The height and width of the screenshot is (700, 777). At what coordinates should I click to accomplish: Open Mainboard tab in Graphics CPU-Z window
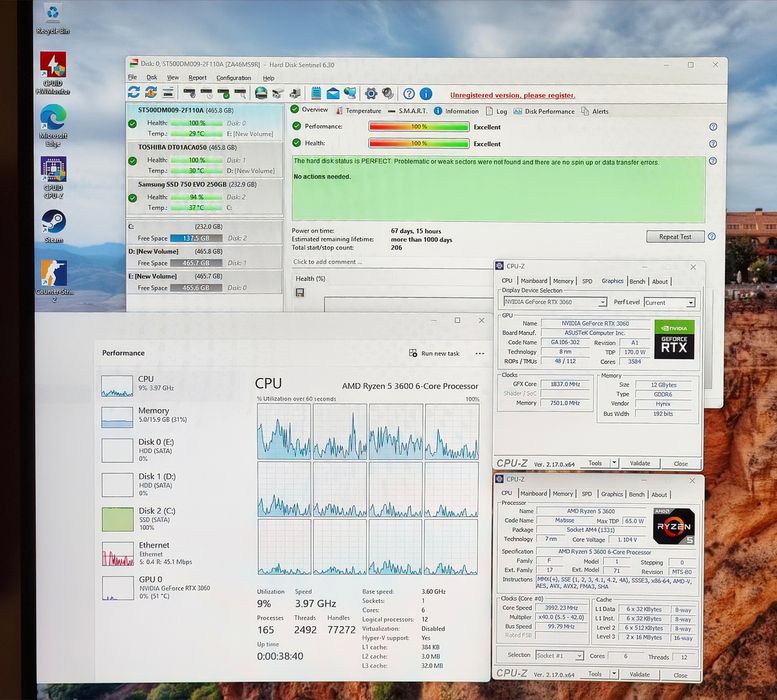pyautogui.click(x=534, y=281)
